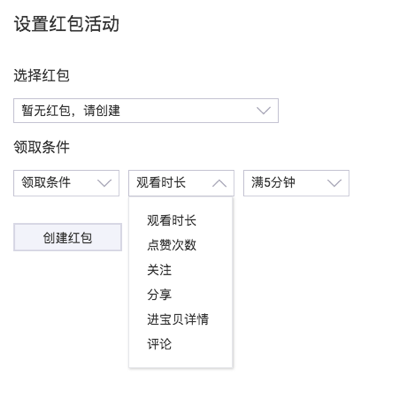Screen dimensions: 415x415
Task: Click the 满5分钟 dropdown chevron arrow
Action: tap(334, 183)
